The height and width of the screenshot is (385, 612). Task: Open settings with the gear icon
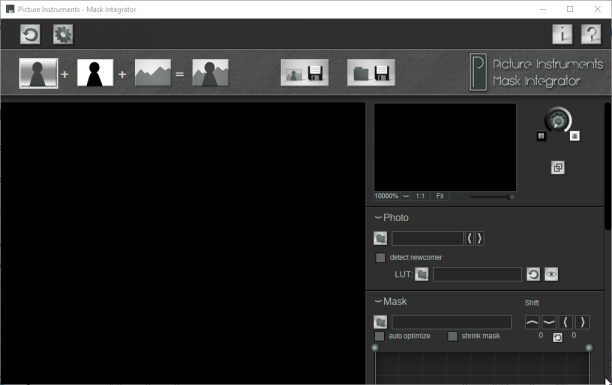(63, 34)
